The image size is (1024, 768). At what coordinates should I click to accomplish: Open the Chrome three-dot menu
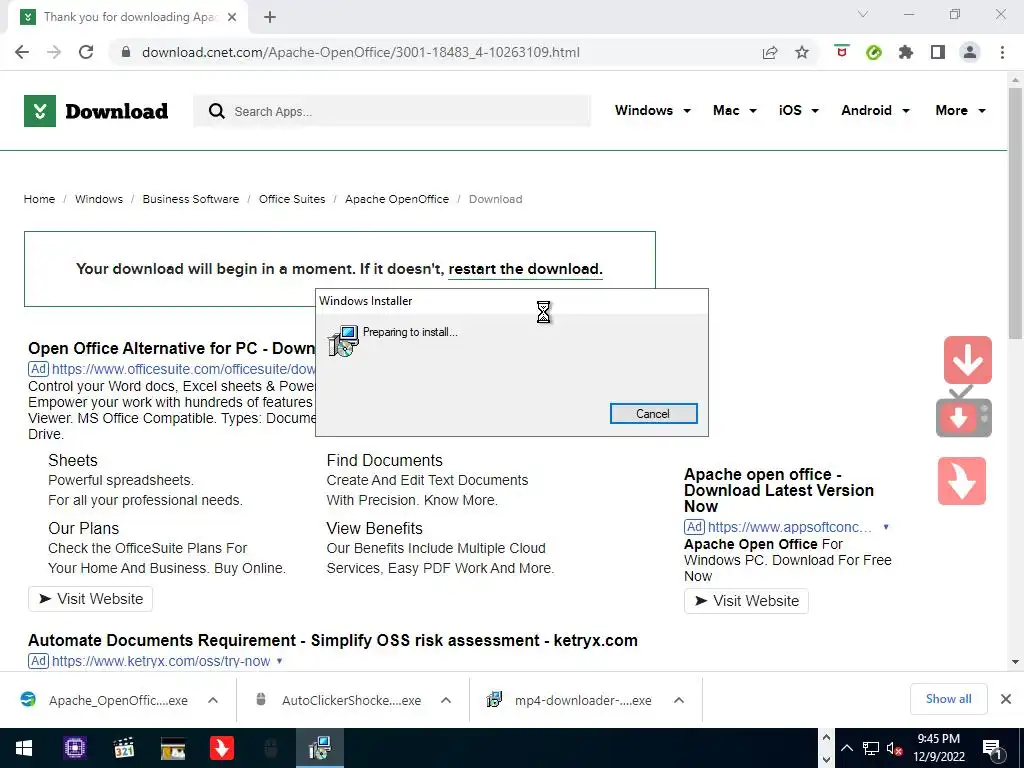click(x=1002, y=52)
